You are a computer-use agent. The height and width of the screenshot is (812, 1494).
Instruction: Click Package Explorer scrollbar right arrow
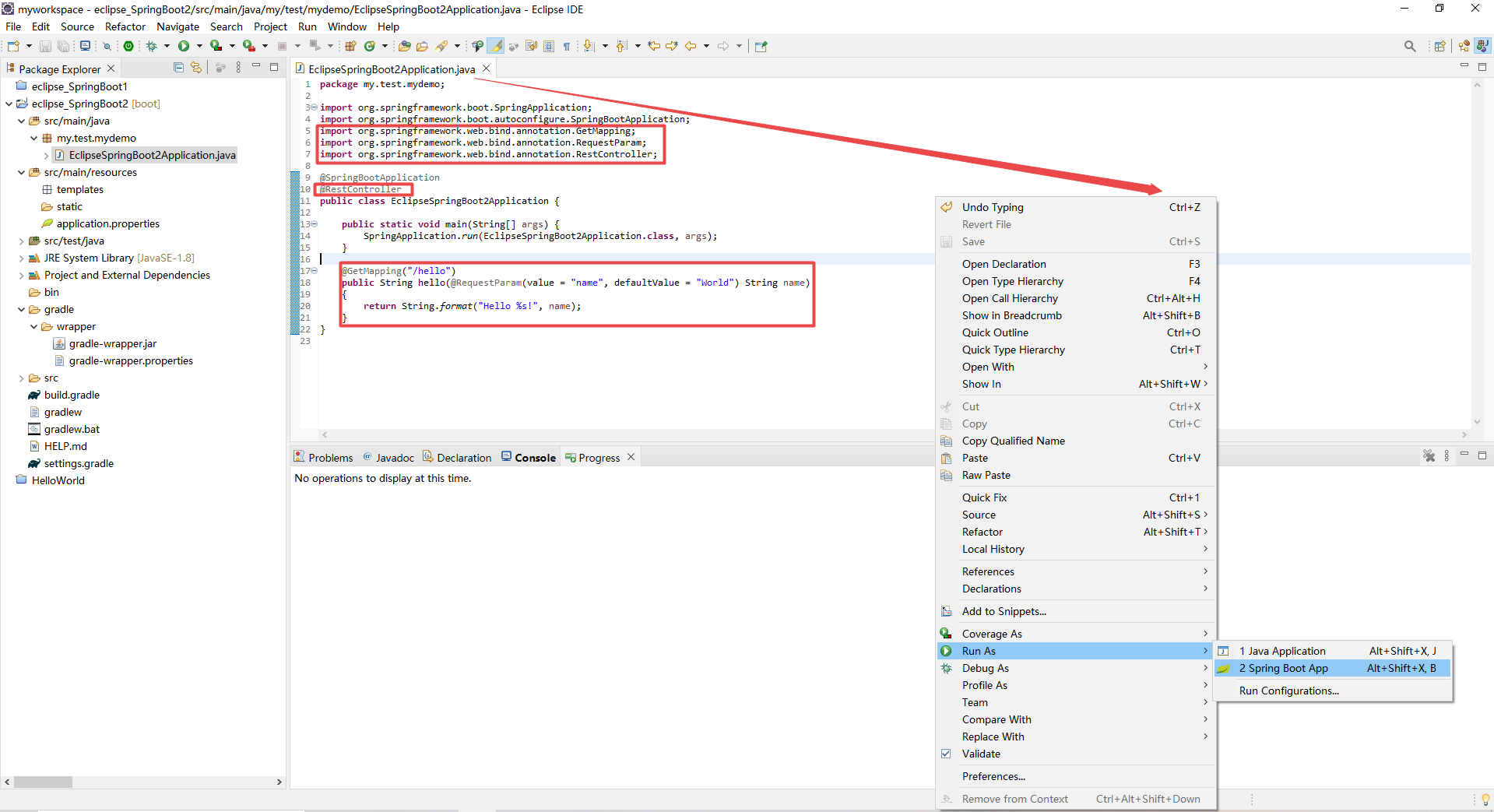[279, 782]
